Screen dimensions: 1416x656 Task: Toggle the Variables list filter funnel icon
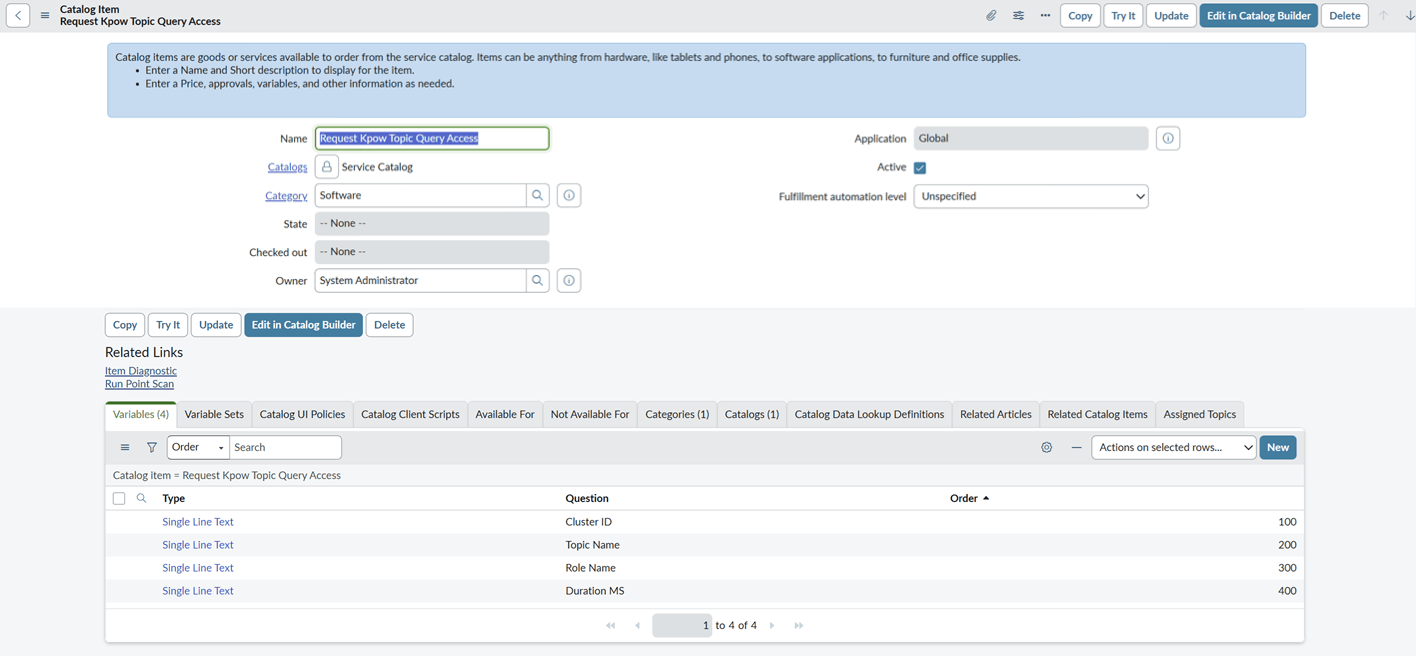(152, 448)
